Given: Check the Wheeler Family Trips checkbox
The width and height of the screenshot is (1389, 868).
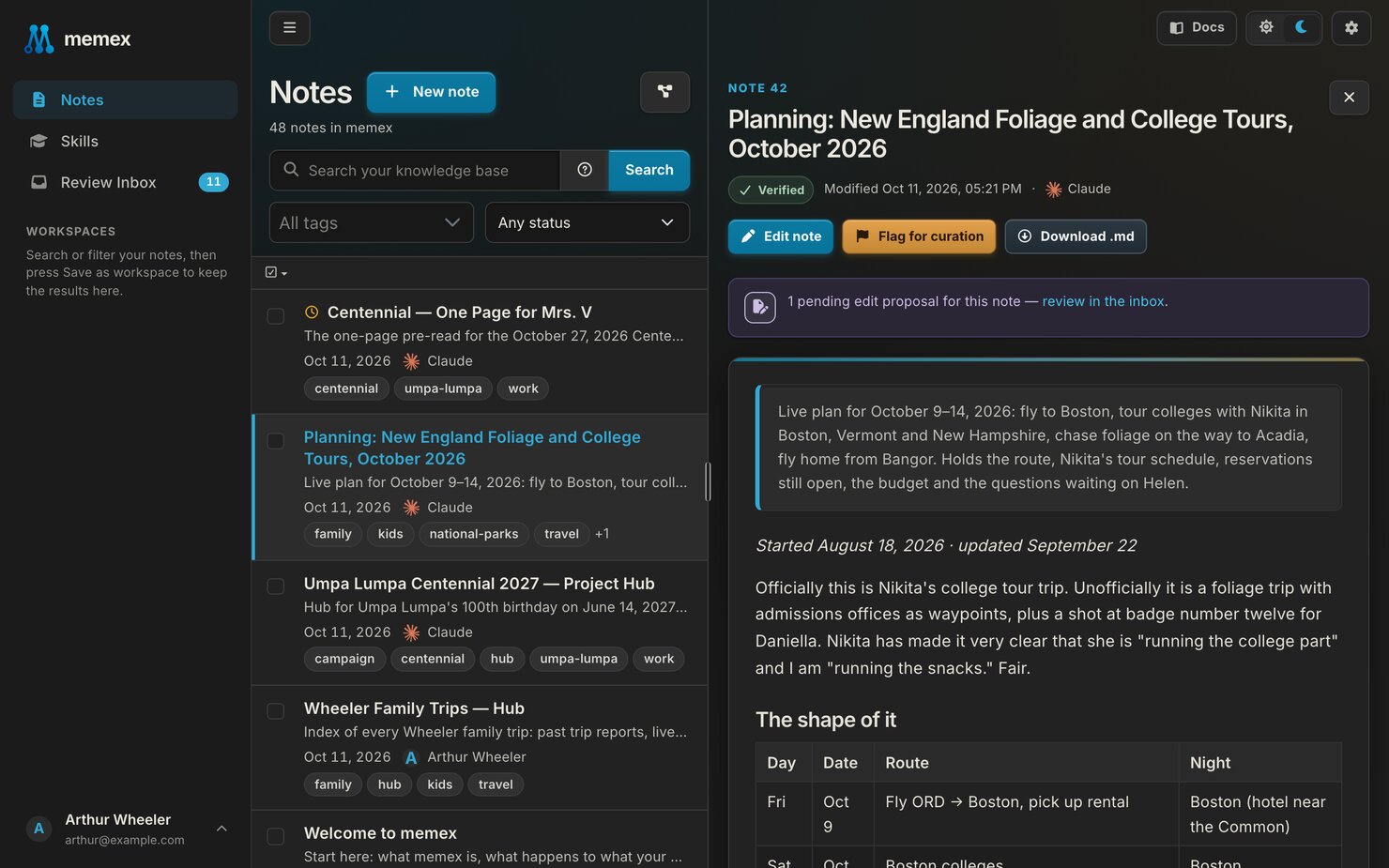Looking at the screenshot, I should tap(276, 711).
